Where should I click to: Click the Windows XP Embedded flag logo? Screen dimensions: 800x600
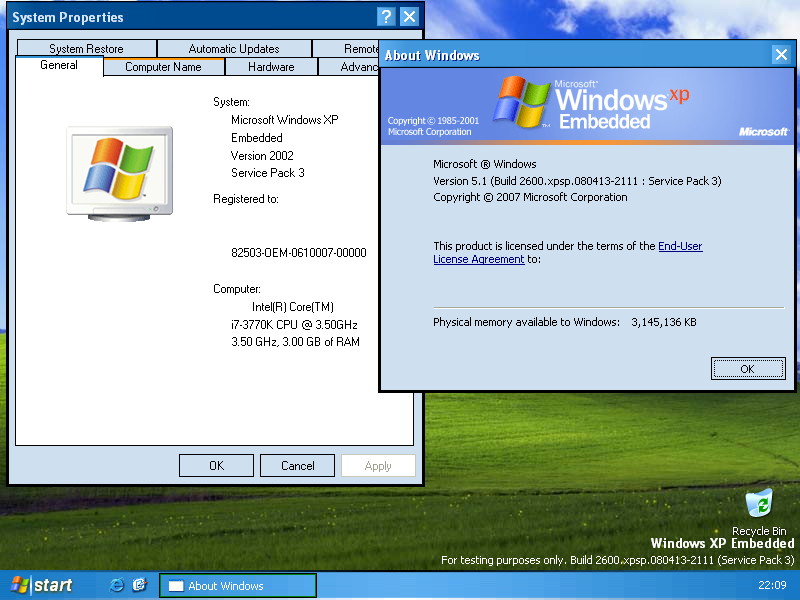click(x=521, y=102)
